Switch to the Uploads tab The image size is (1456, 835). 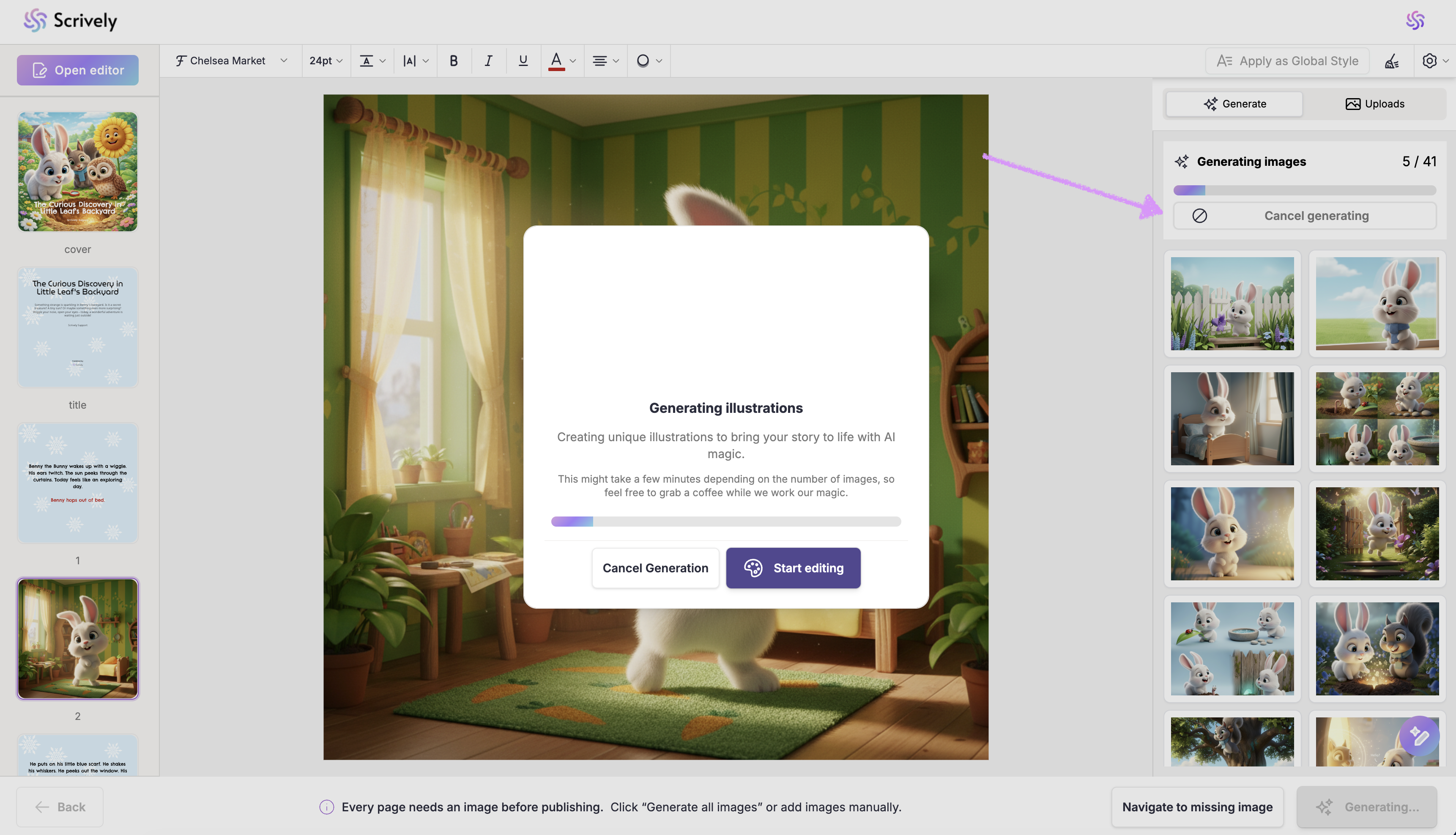pyautogui.click(x=1374, y=104)
